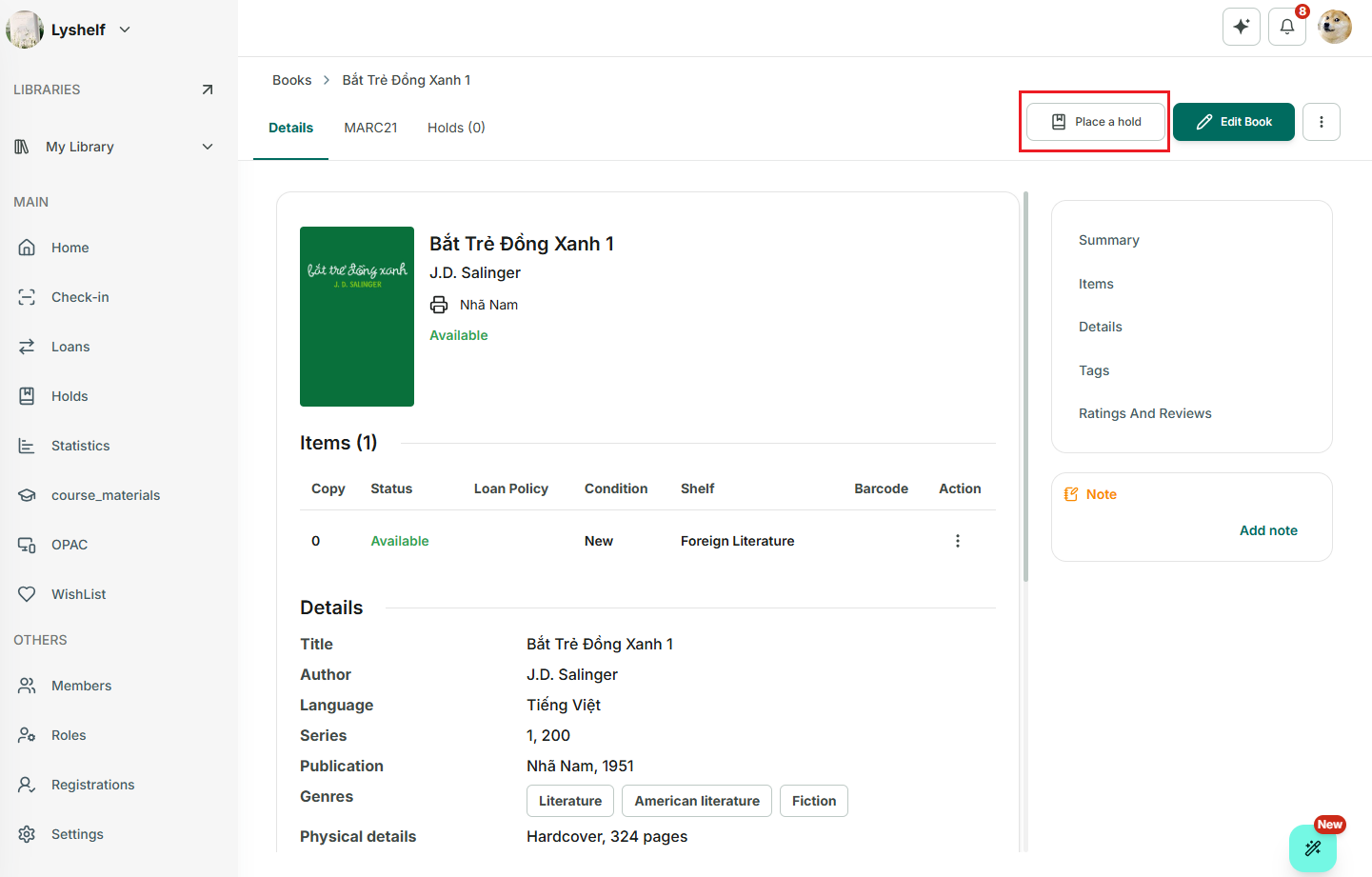Open the Lyshelf workspace dropdown
The width and height of the screenshot is (1372, 877).
coord(125,30)
